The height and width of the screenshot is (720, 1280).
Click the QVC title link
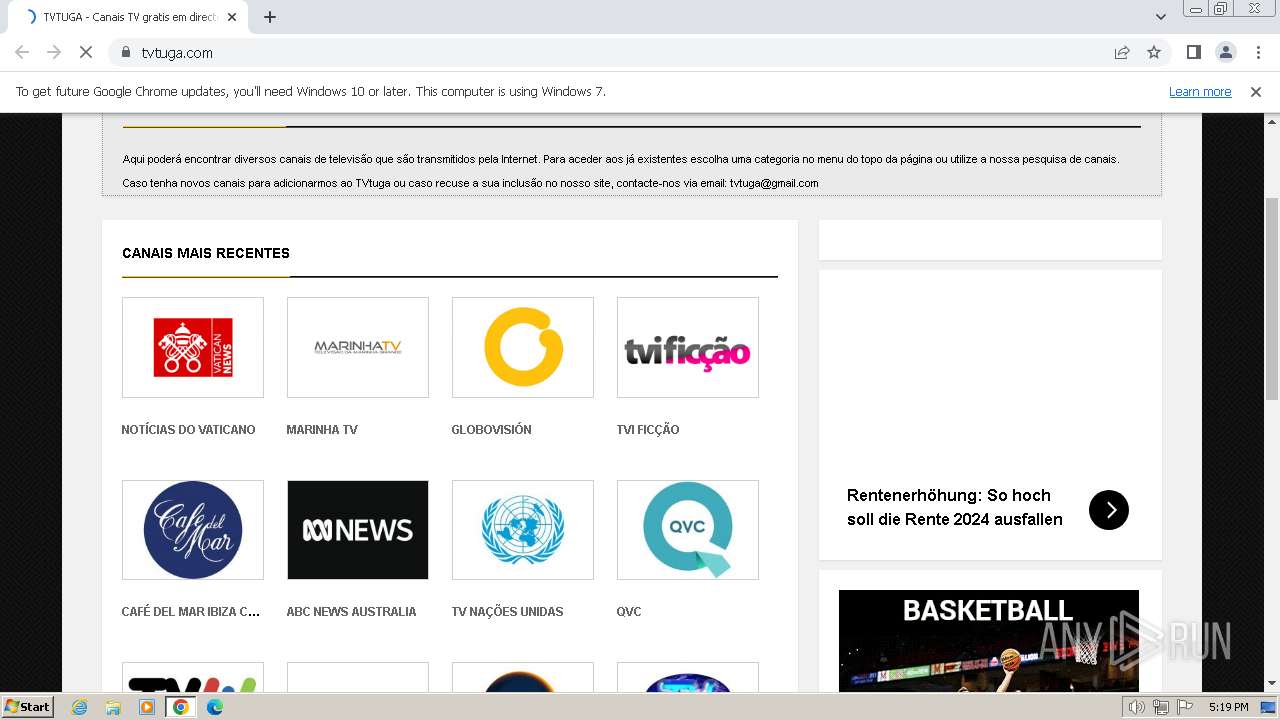629,611
